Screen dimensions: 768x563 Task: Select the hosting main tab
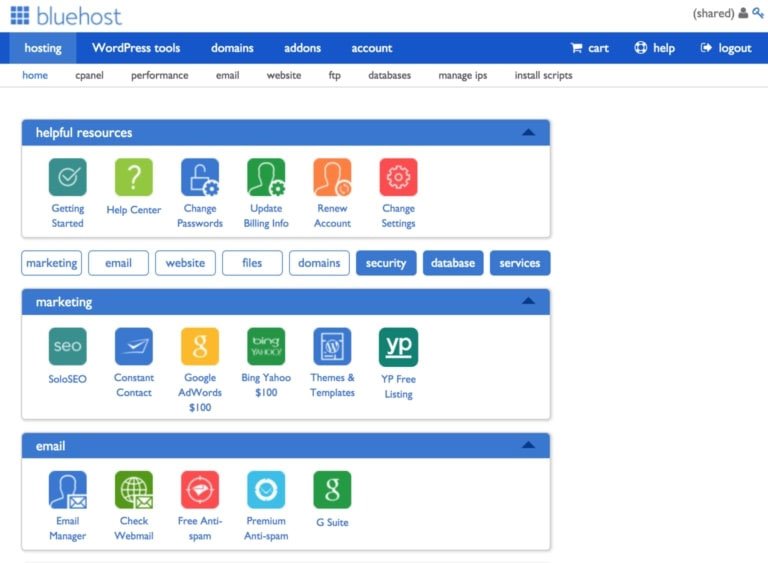(x=43, y=48)
